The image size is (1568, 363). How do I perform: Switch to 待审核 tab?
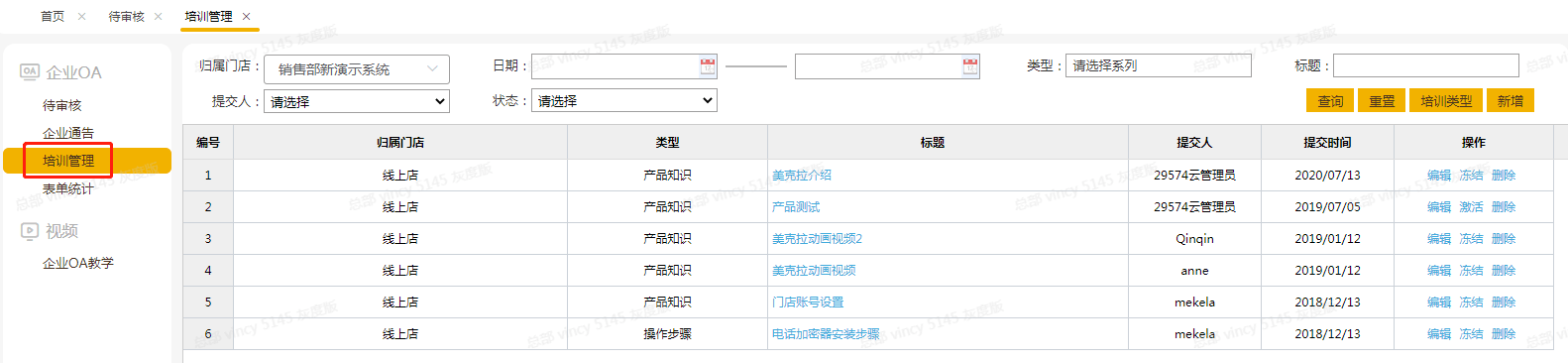point(126,17)
